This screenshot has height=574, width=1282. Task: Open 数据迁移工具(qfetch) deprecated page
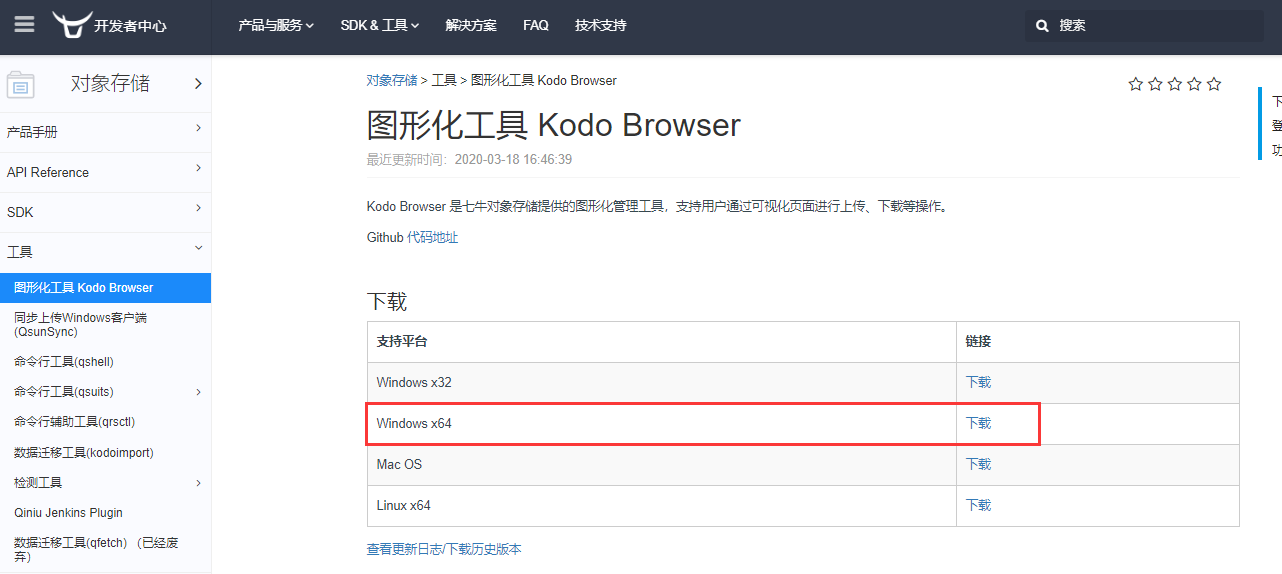[x=96, y=549]
